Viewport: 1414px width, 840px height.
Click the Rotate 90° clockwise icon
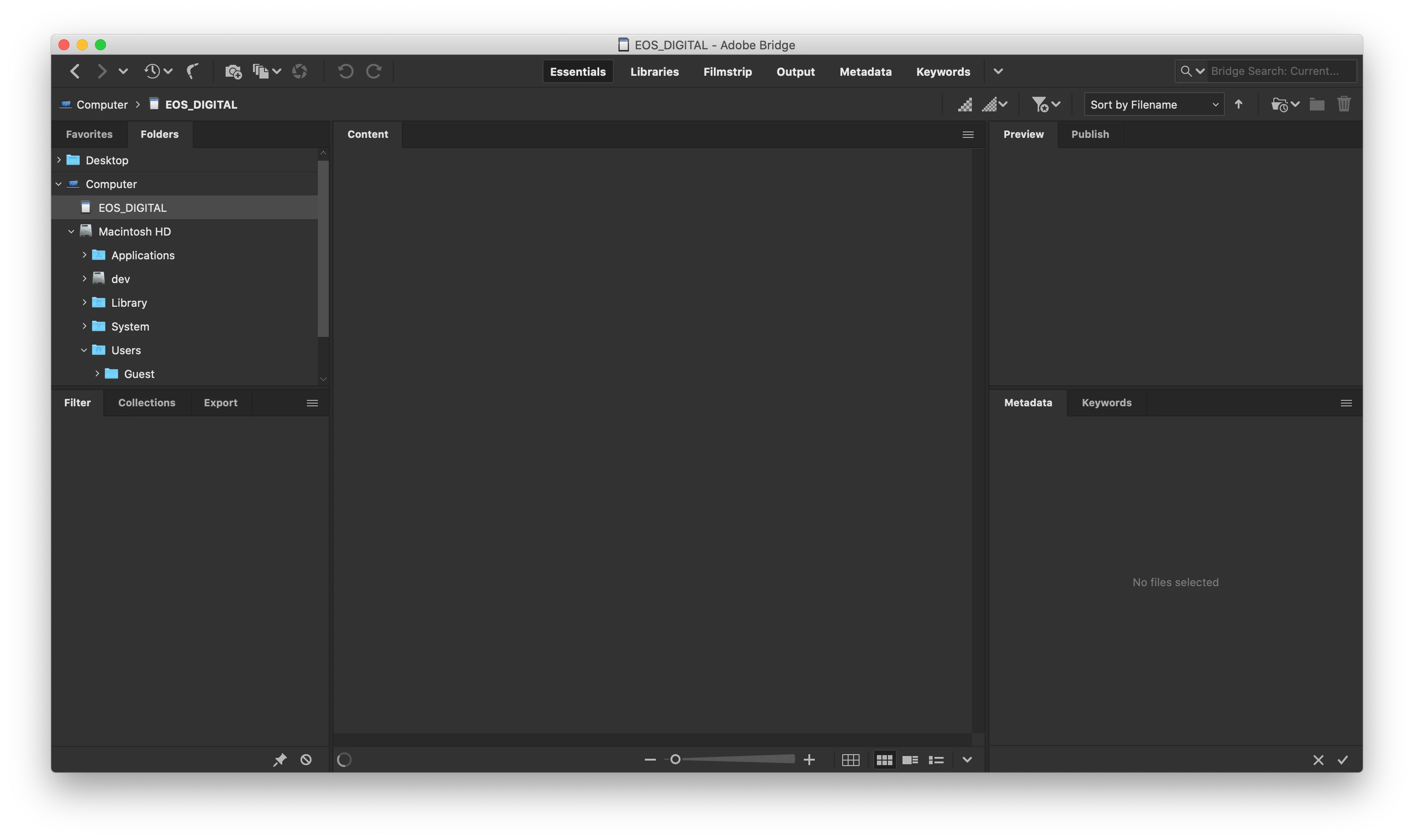click(374, 71)
